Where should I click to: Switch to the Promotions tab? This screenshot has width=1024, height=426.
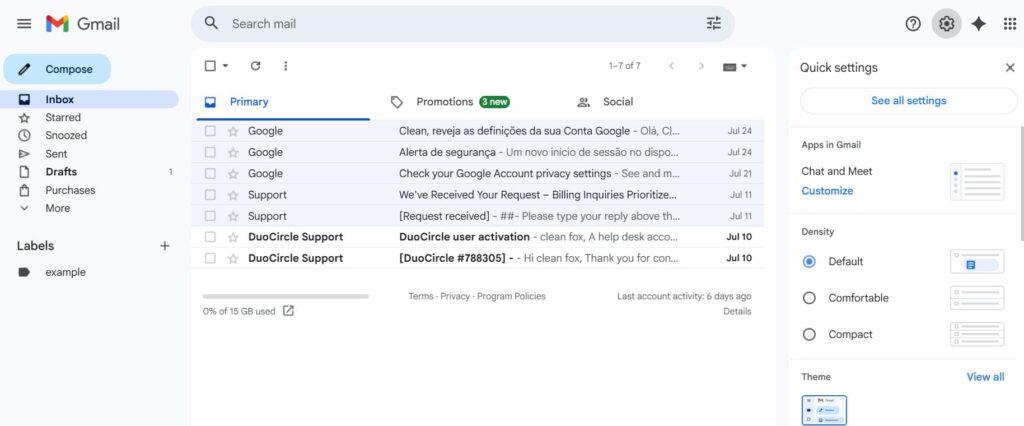tap(463, 102)
